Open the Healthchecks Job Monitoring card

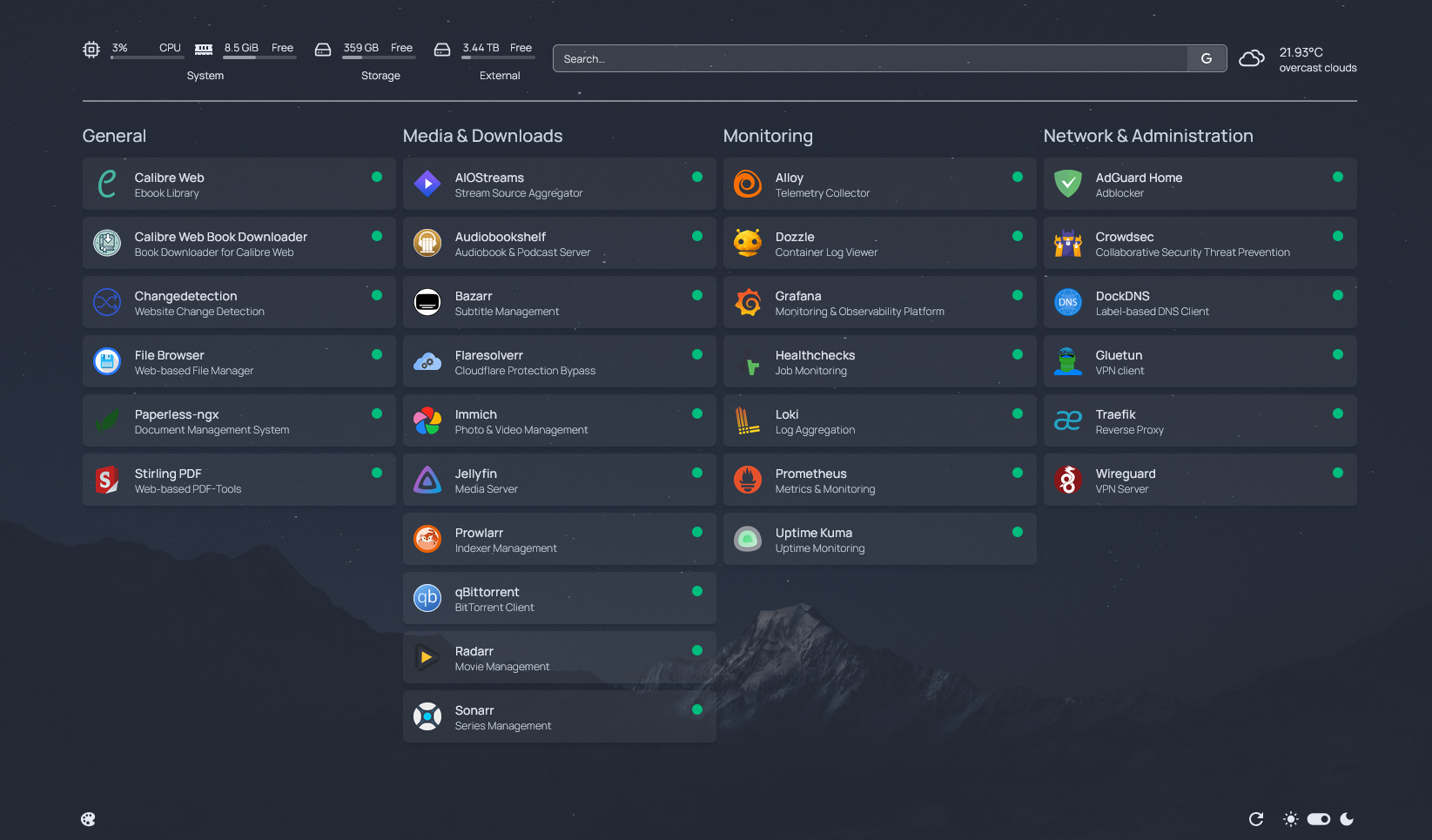(x=879, y=361)
